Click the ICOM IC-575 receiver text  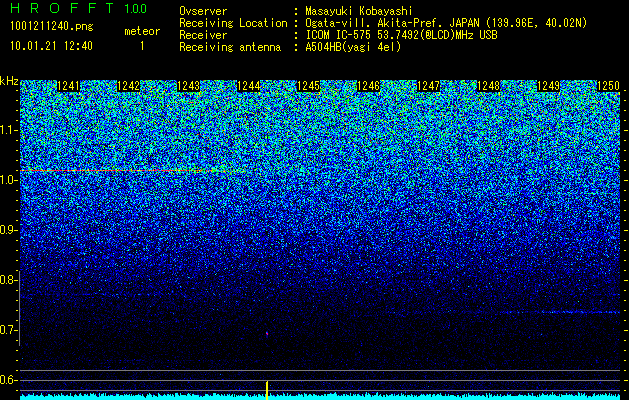click(401, 35)
